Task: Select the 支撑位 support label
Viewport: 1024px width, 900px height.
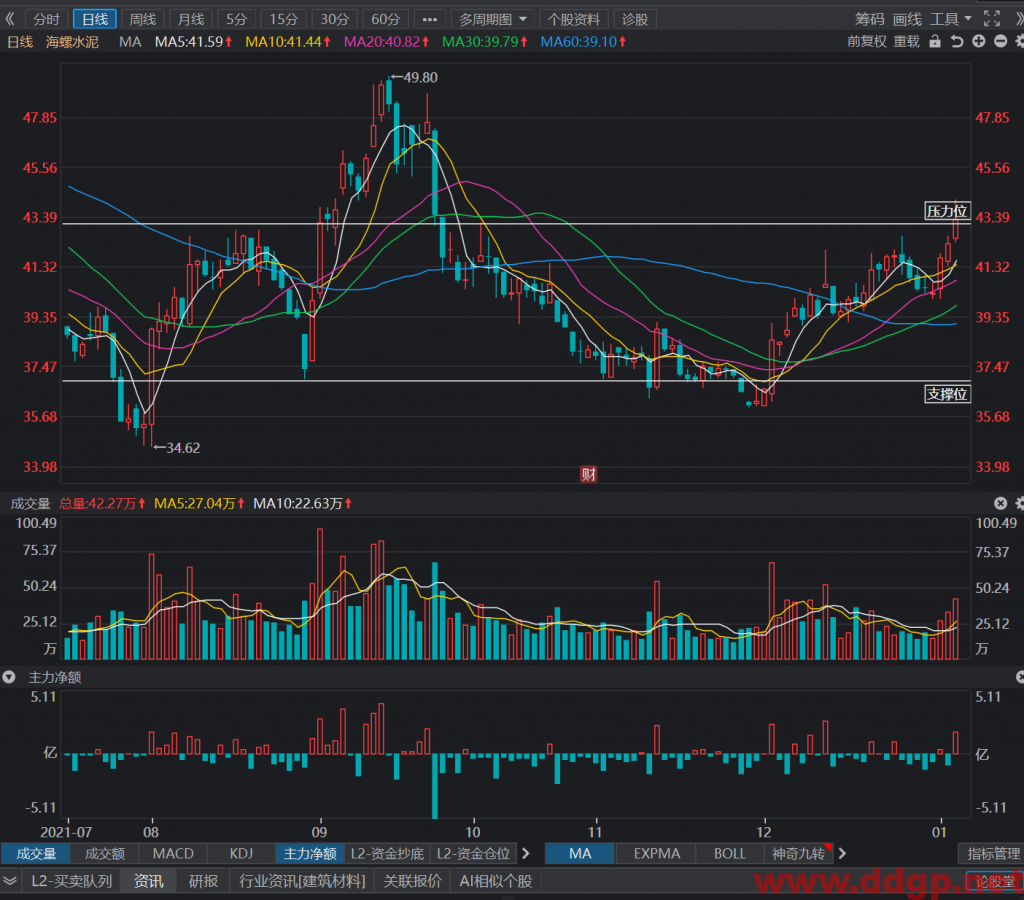Action: click(x=947, y=394)
